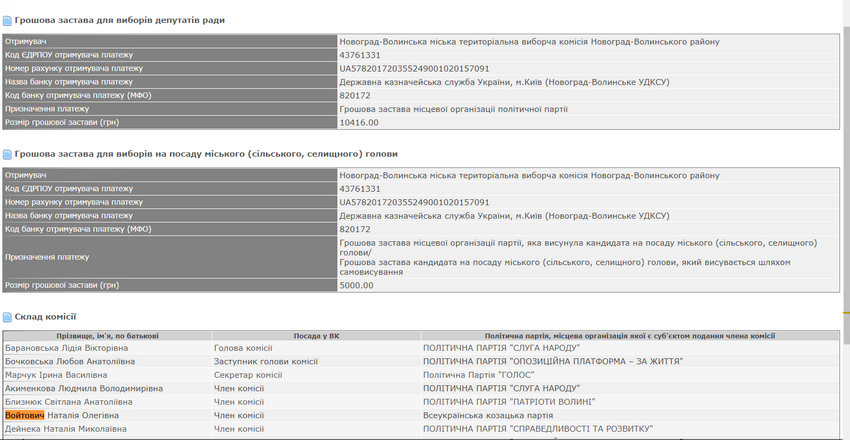850x440 pixels.
Task: Click the icon beside the council deputies deposit heading
Action: pyautogui.click(x=7, y=20)
